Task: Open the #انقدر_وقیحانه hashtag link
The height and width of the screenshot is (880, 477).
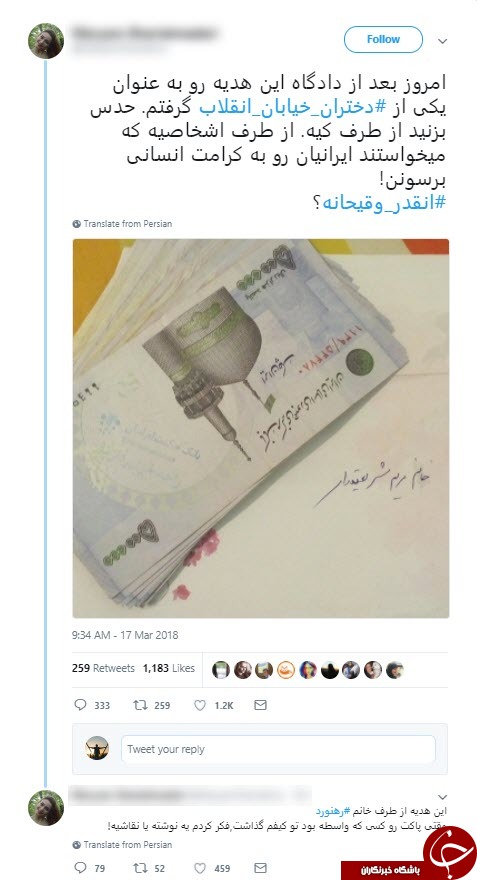Action: 385,202
